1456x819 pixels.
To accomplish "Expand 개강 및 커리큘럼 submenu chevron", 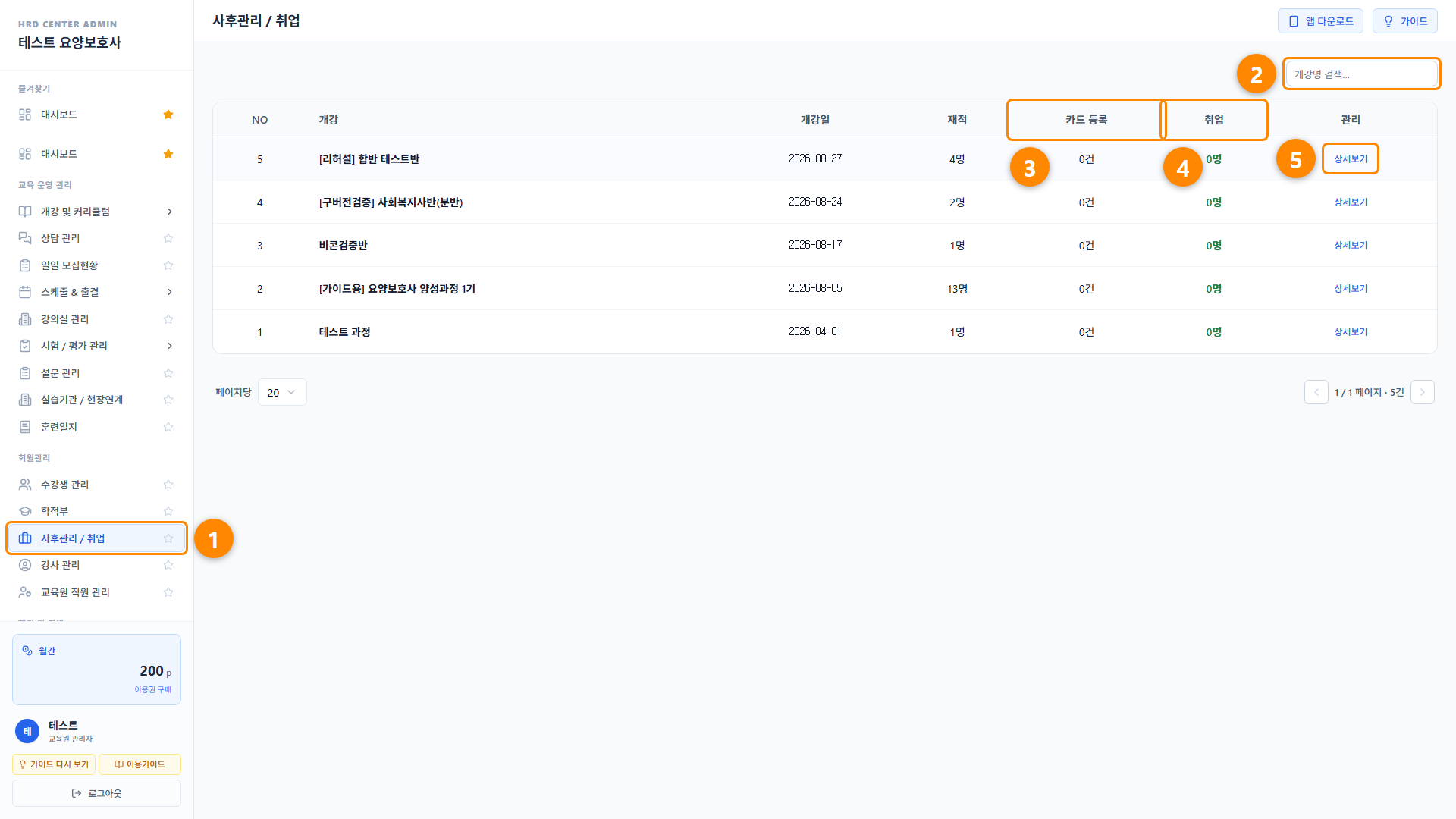I will [x=169, y=212].
